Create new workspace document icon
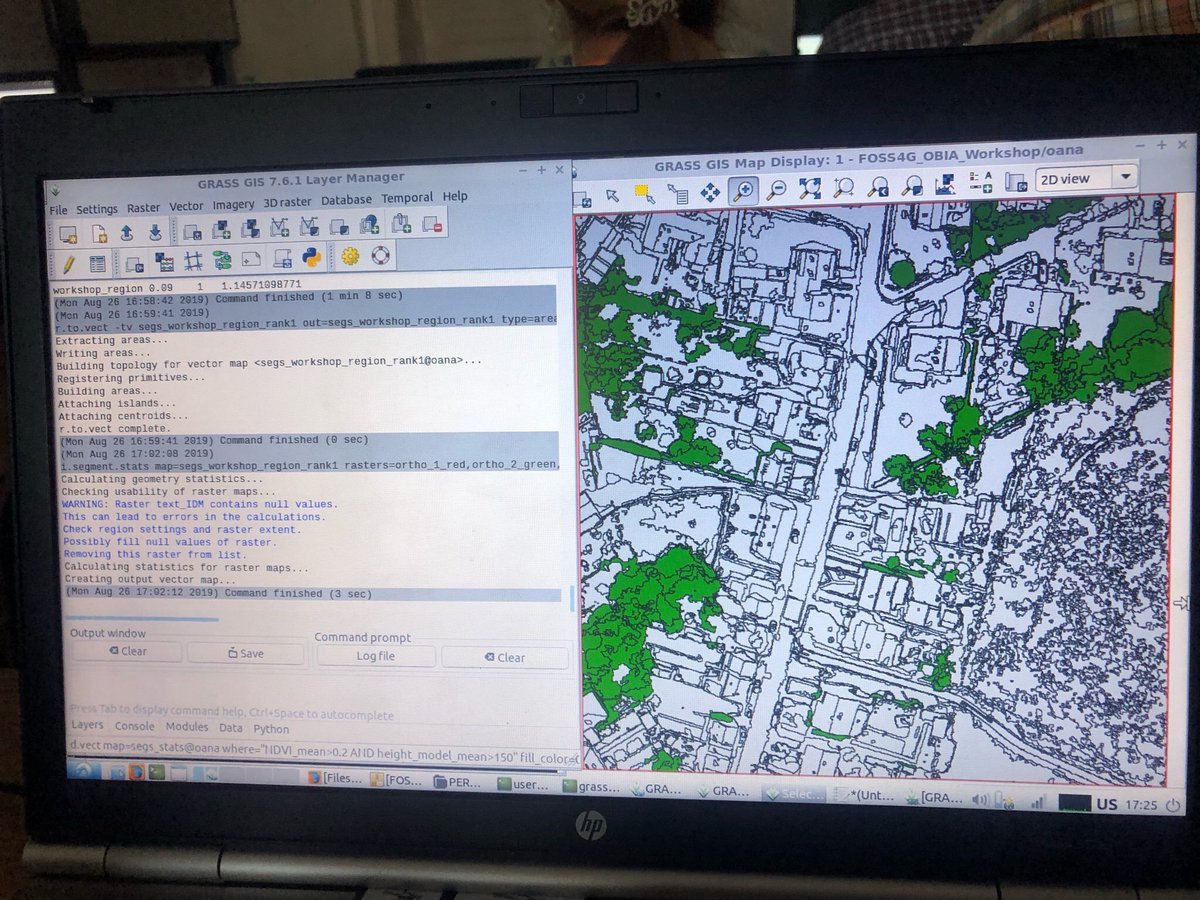Screen dimensions: 1200x900 (x=98, y=234)
